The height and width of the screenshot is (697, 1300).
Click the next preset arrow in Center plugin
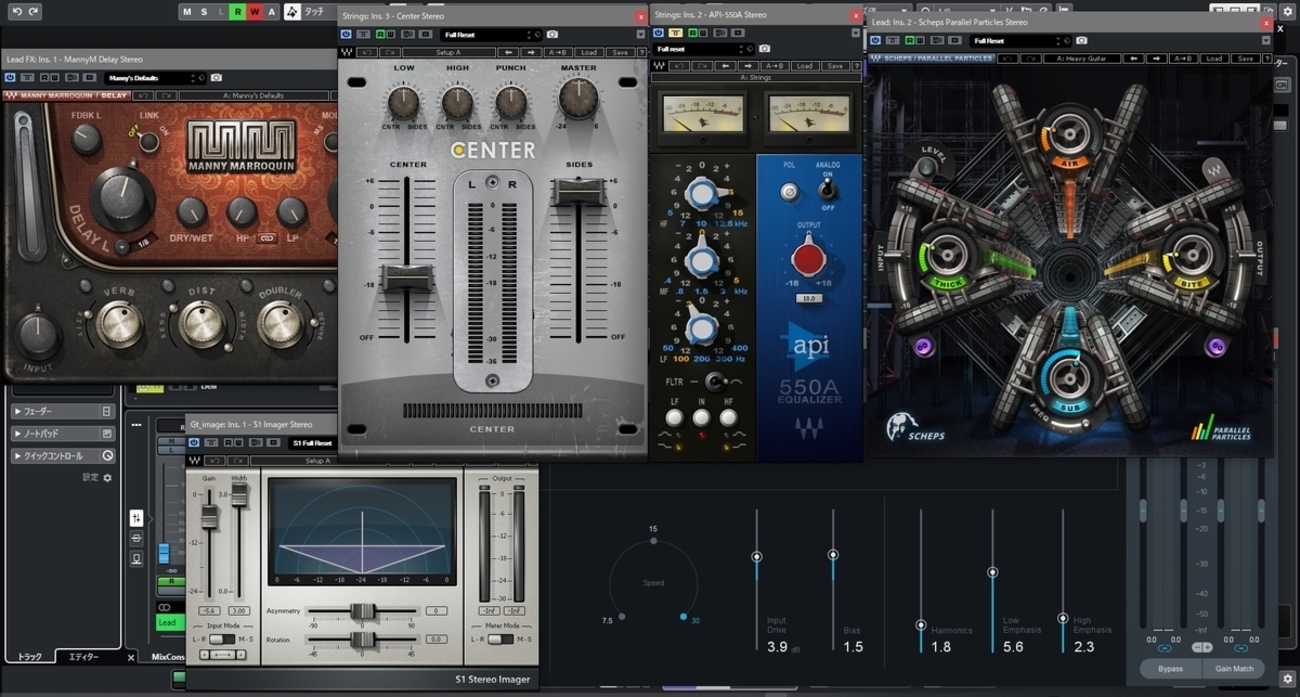[x=530, y=52]
